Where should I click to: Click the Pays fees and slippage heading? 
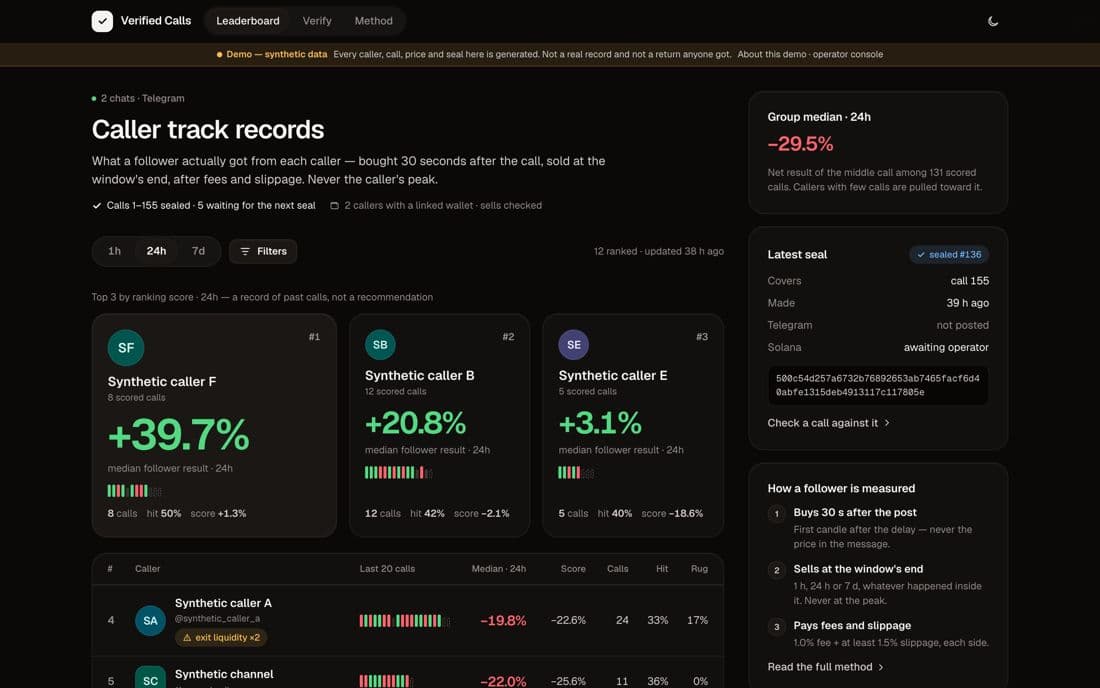852,626
